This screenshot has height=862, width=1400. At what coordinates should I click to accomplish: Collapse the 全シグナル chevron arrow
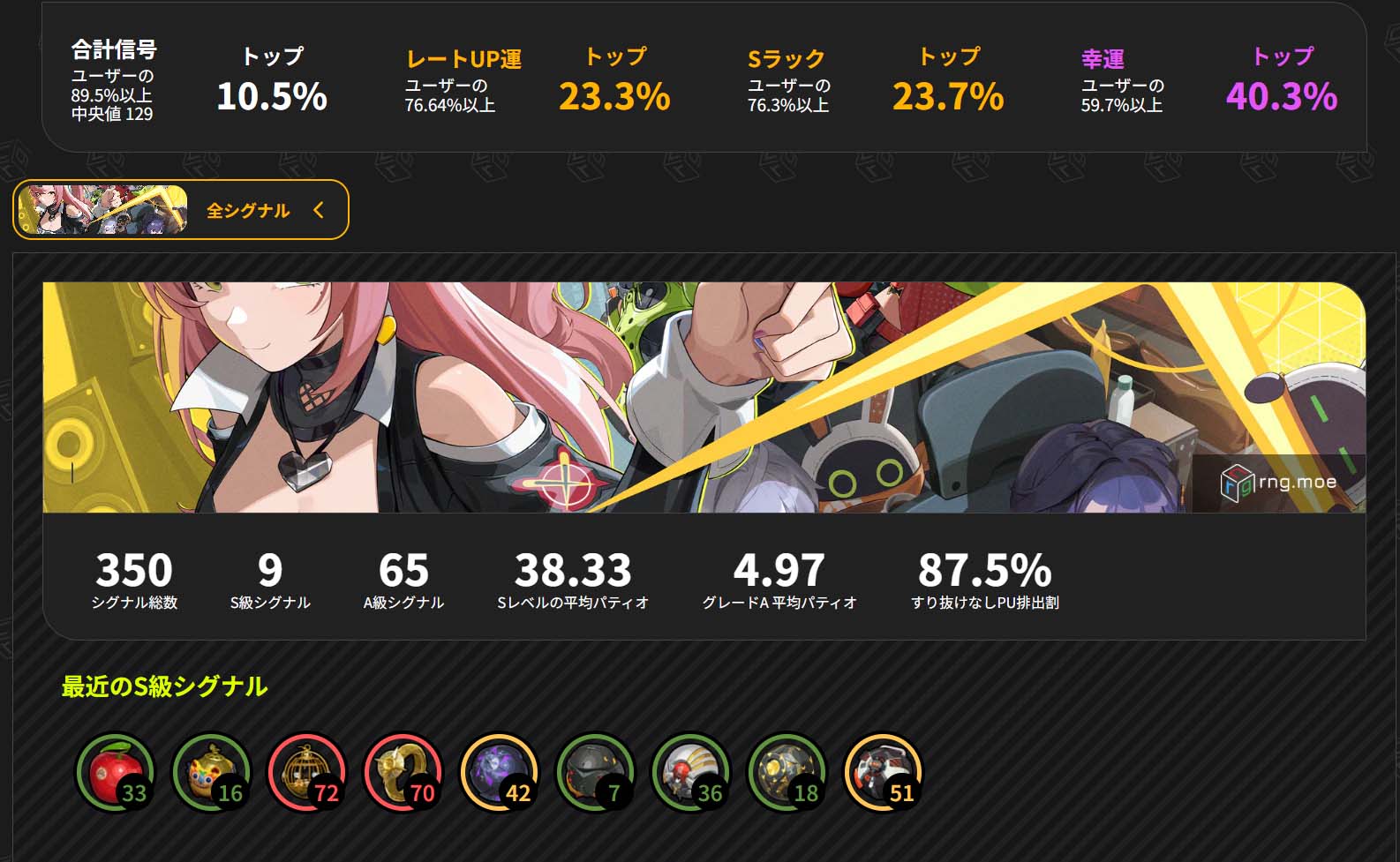pos(319,210)
